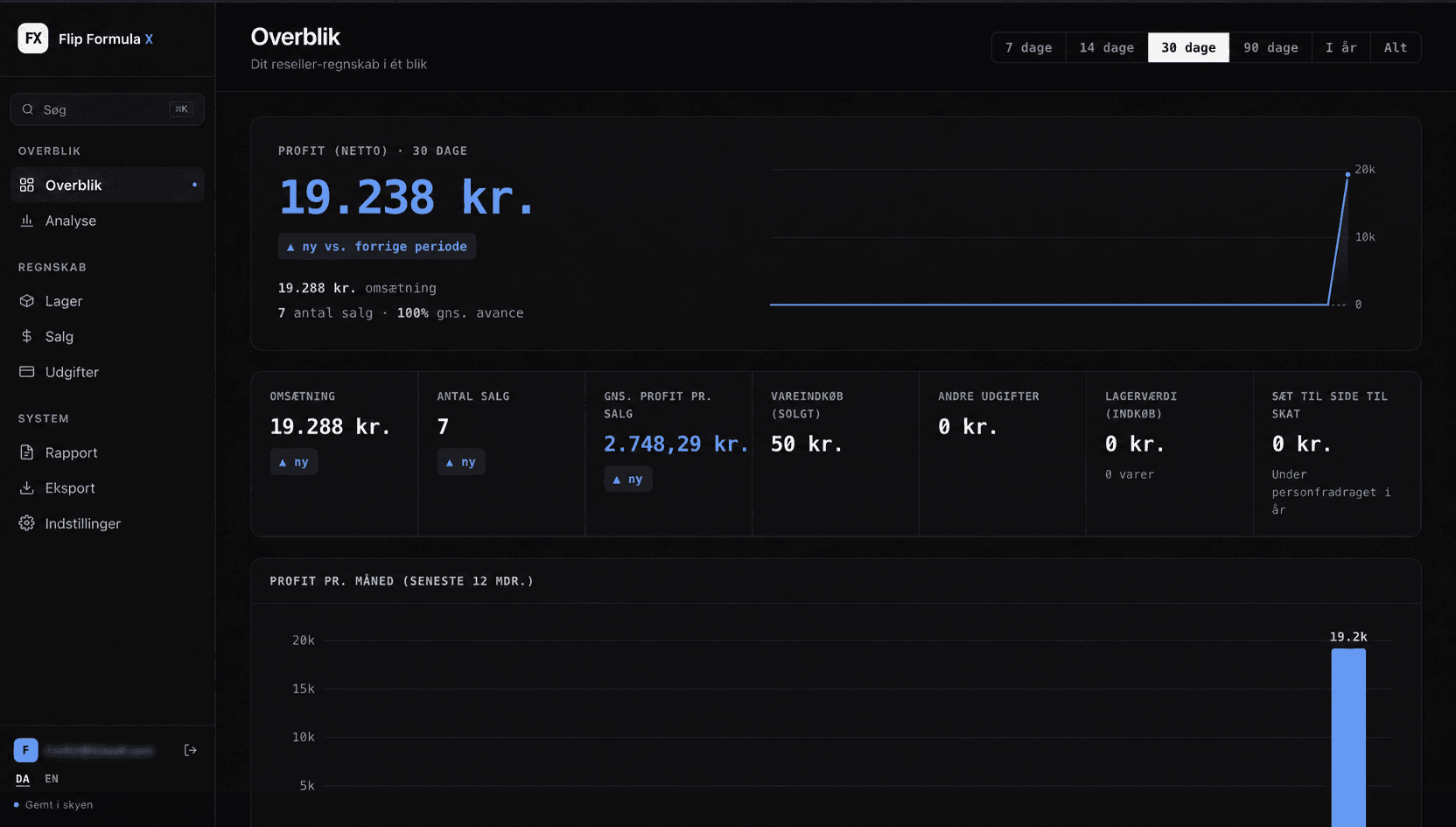Click the Analyse bar chart icon
This screenshot has height=827, width=1456.
[x=27, y=221]
